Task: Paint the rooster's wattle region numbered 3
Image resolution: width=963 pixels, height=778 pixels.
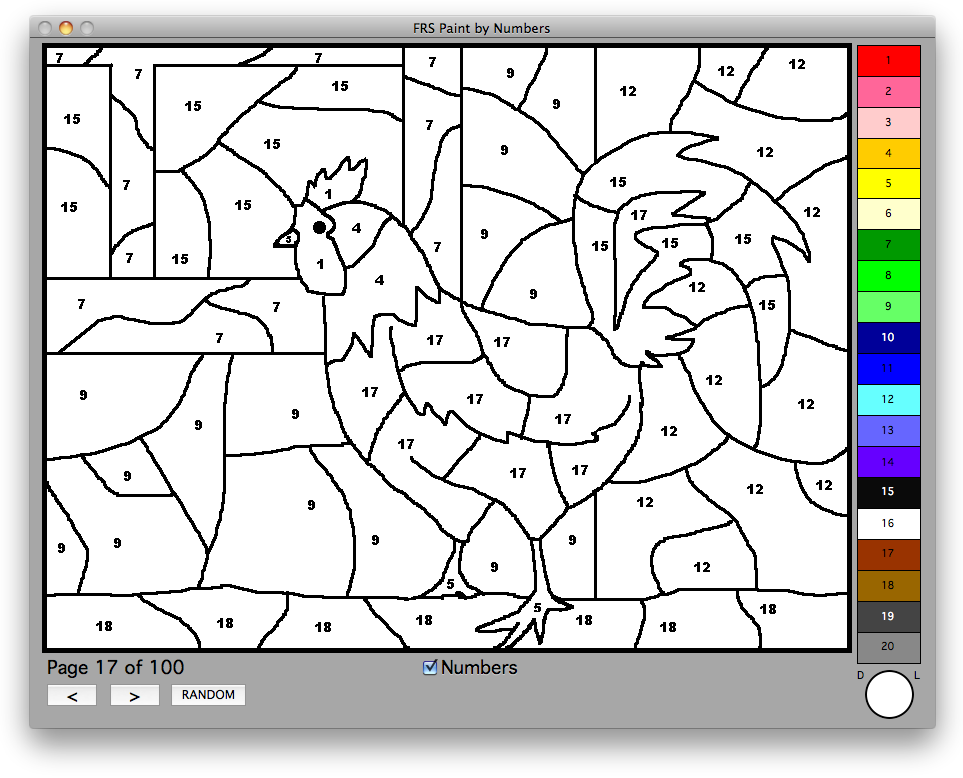Action: 289,239
